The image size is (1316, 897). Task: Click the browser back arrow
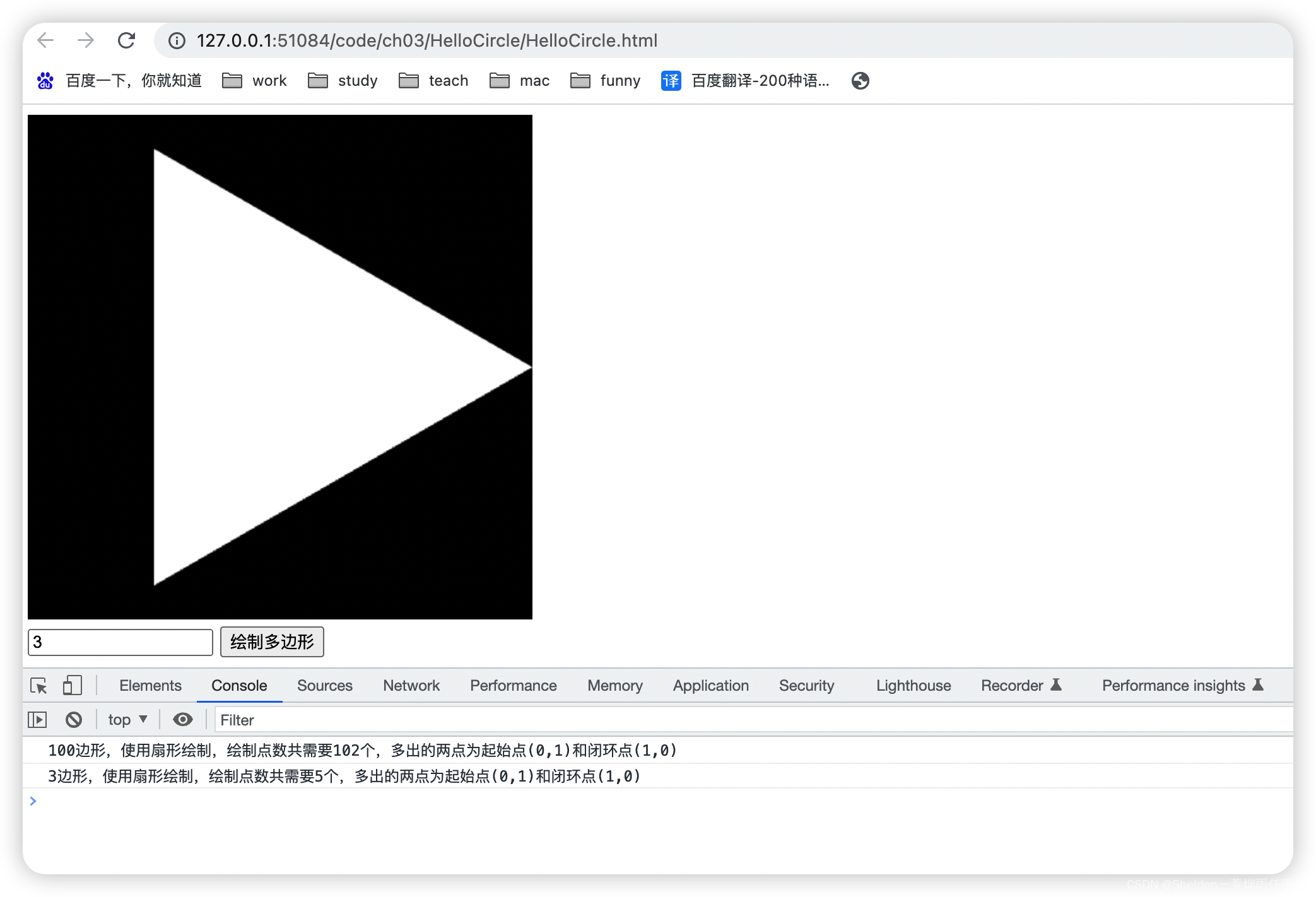pos(46,40)
